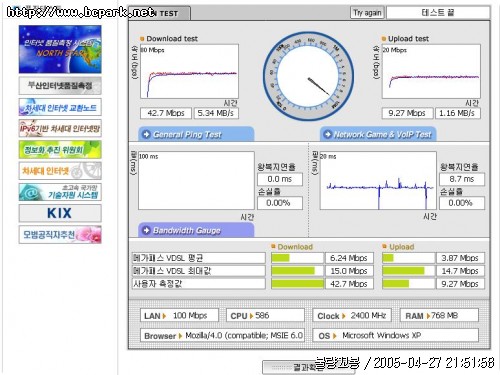The width and height of the screenshot is (500, 375).
Task: Open the 기술지원 시스템 banner
Action: click(60, 192)
